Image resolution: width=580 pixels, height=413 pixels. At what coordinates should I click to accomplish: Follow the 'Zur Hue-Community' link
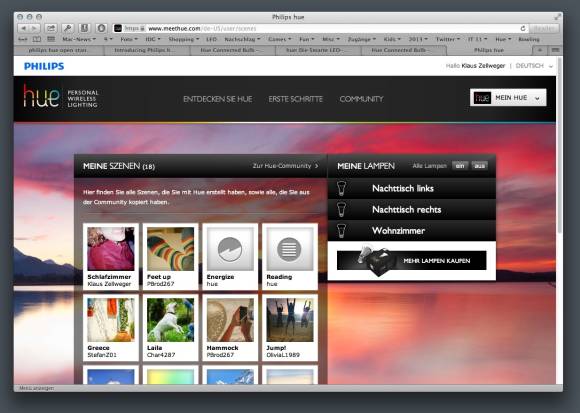[285, 166]
